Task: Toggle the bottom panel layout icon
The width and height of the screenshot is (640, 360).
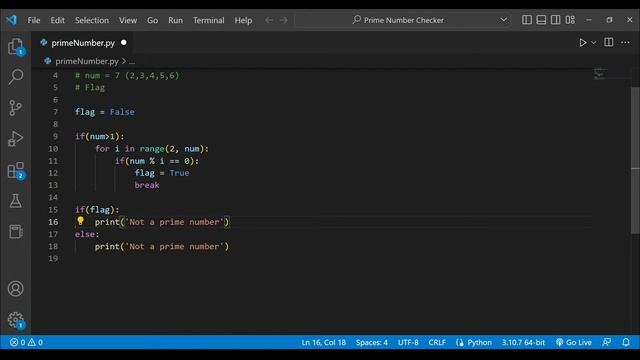Action: coord(541,20)
